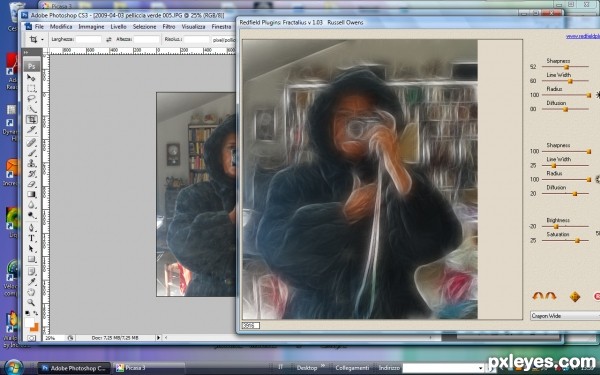Viewport: 600px width, 375px height.
Task: Open the Modifica menu
Action: coord(61,27)
